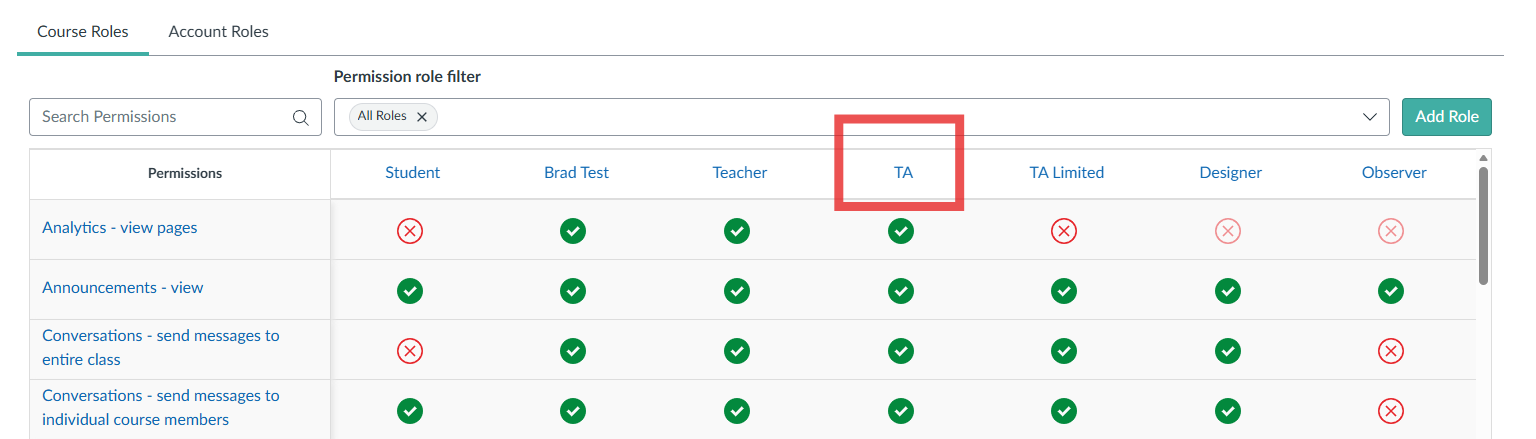Screen dimensions: 1536x439
Task: Click Observer red X for messages to individual course members
Action: pos(1391,411)
